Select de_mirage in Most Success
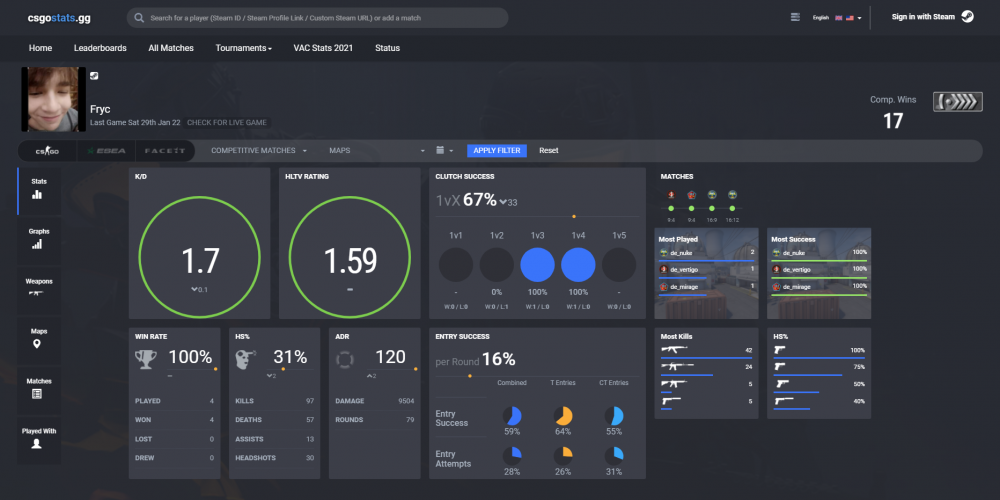 tap(819, 287)
